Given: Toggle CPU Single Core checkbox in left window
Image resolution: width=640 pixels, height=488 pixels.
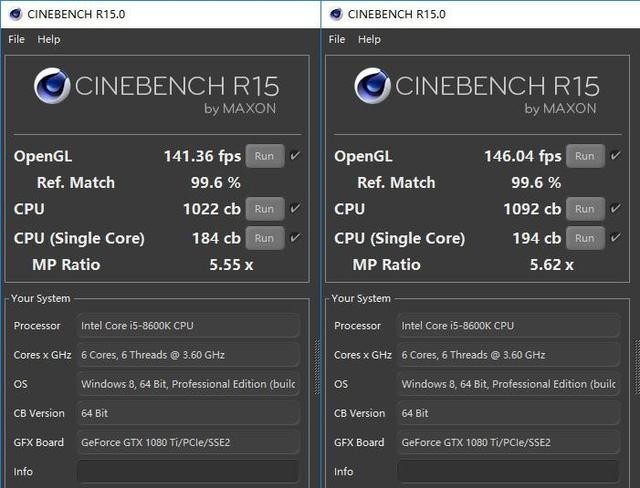Looking at the screenshot, I should click(295, 237).
